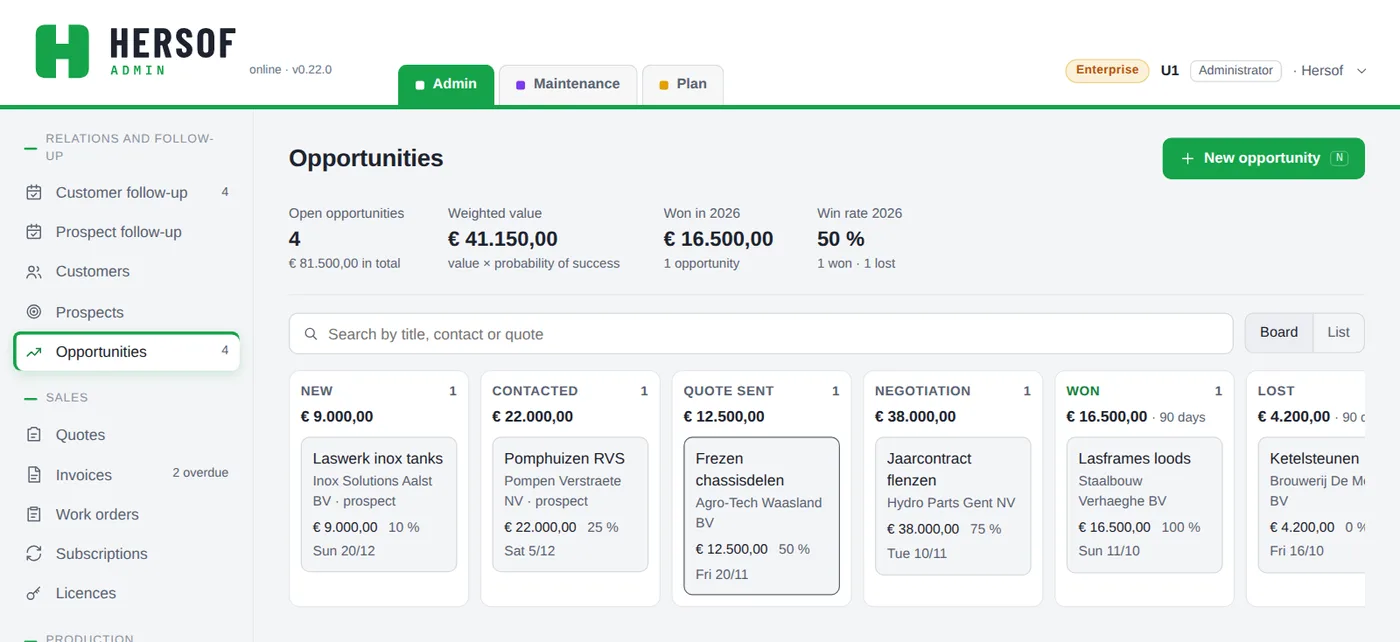Click the NEGOTIATION column header
Image resolution: width=1400 pixels, height=642 pixels.
click(923, 391)
